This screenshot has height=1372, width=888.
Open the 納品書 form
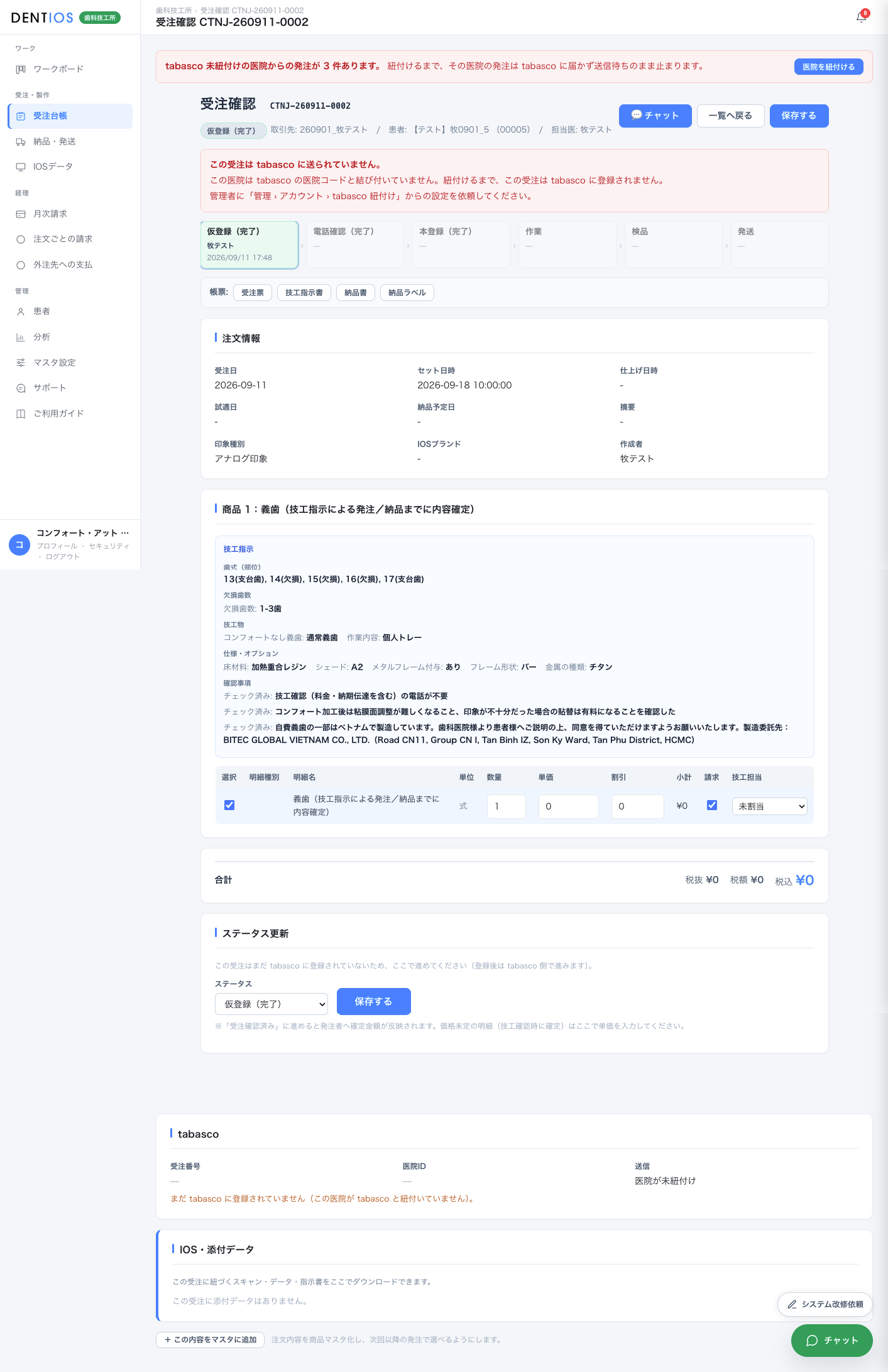[x=356, y=293]
